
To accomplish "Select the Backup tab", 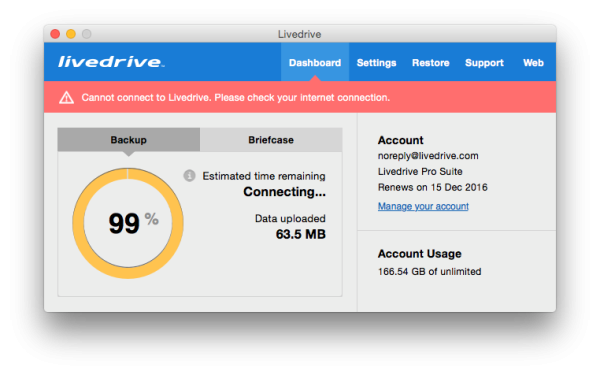I will 129,140.
